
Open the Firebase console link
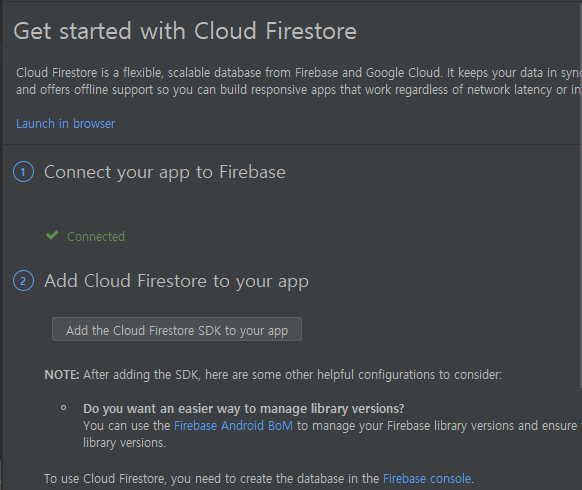tap(427, 479)
